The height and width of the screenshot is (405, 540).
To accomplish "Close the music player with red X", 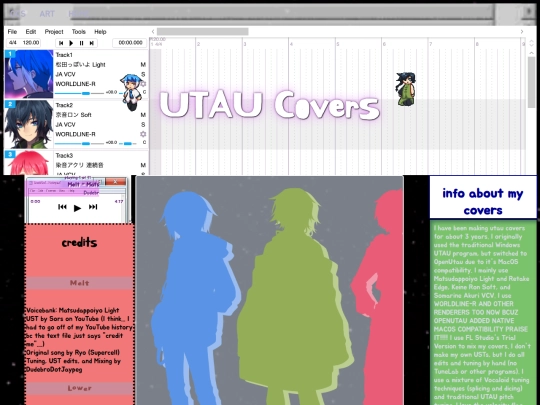I will 115,182.
